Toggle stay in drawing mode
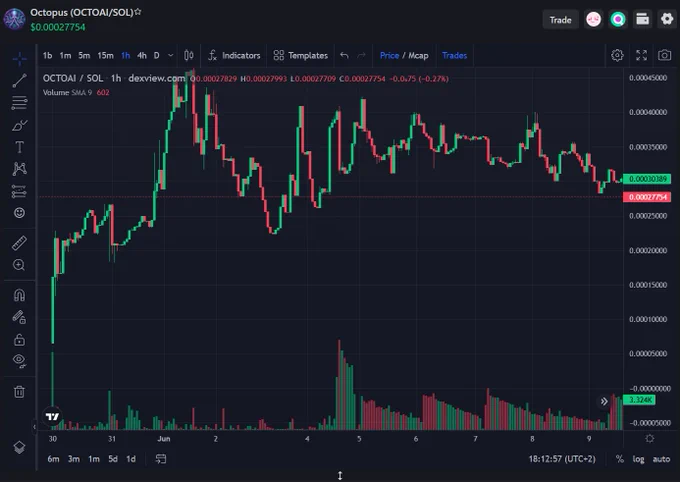 pos(19,317)
